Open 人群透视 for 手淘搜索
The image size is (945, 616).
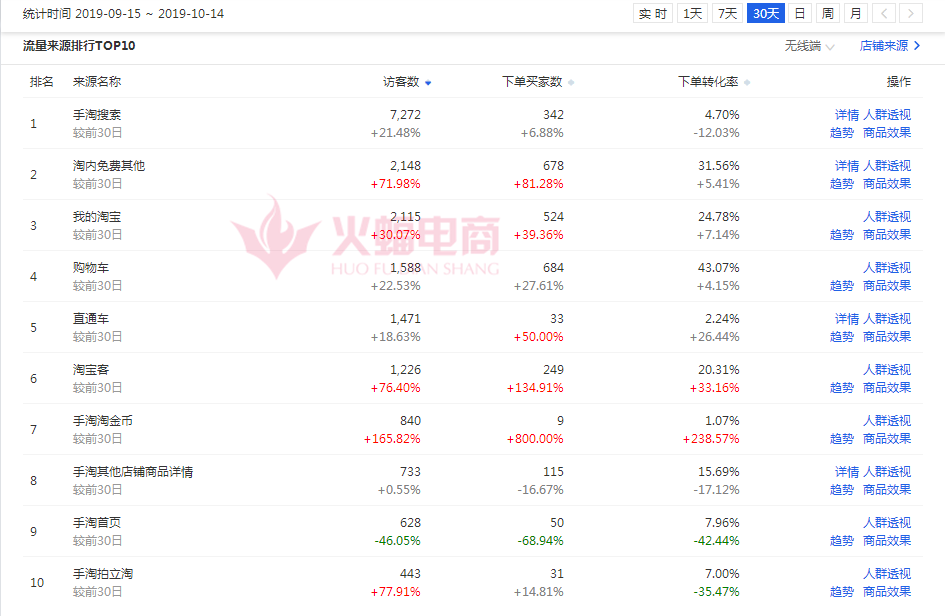887,115
